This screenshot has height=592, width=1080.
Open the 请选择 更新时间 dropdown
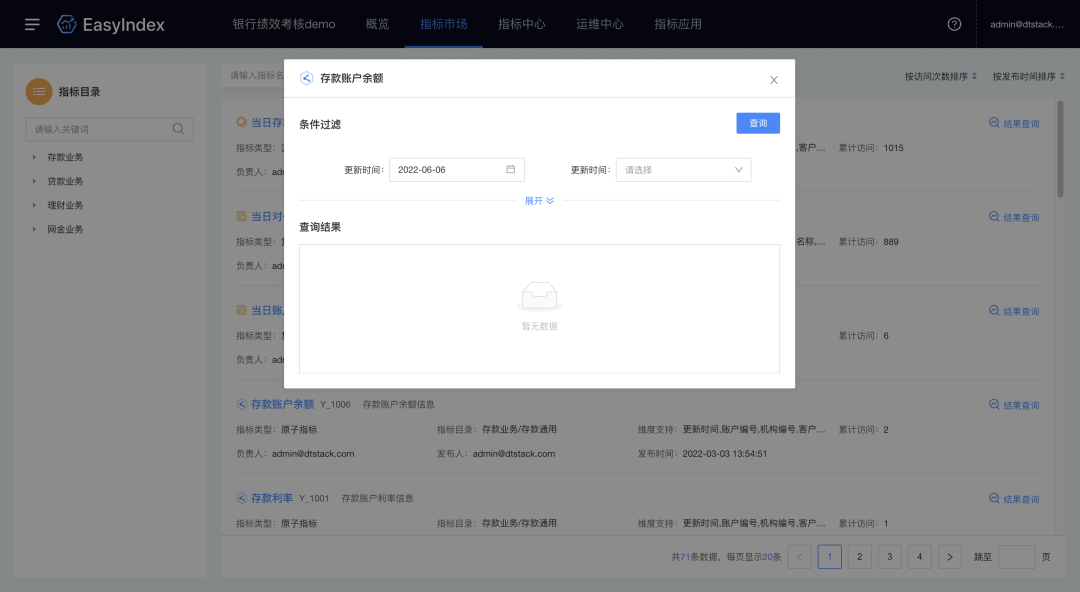[683, 170]
